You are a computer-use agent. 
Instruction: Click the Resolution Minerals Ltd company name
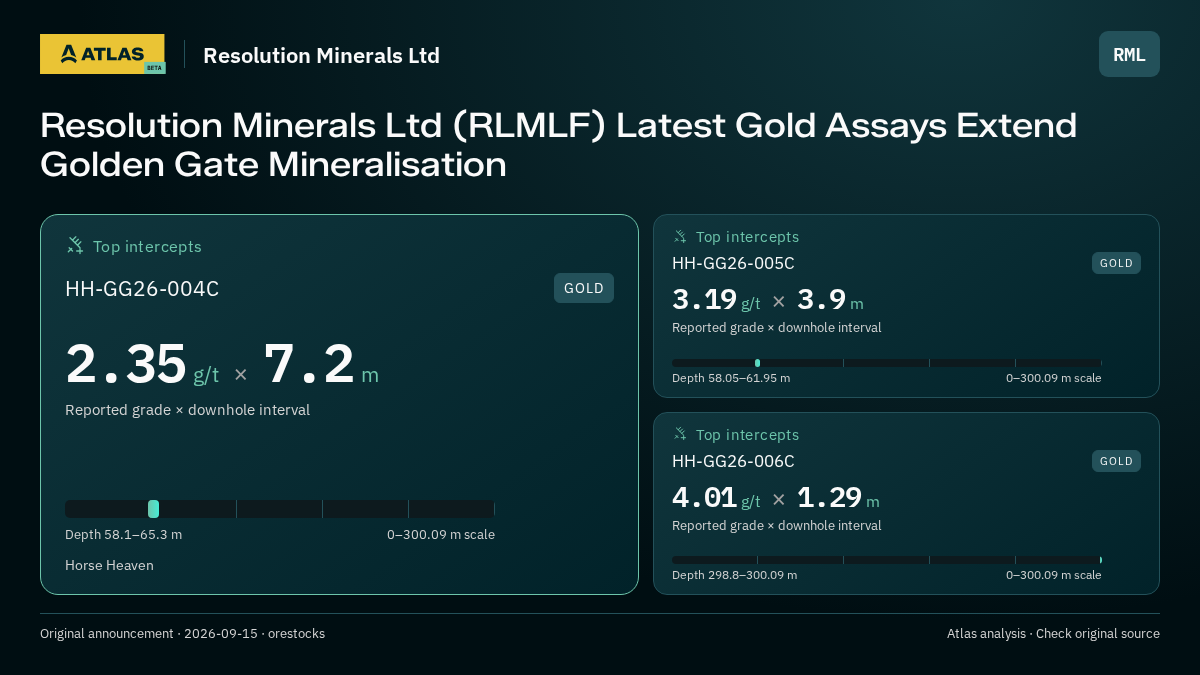321,55
